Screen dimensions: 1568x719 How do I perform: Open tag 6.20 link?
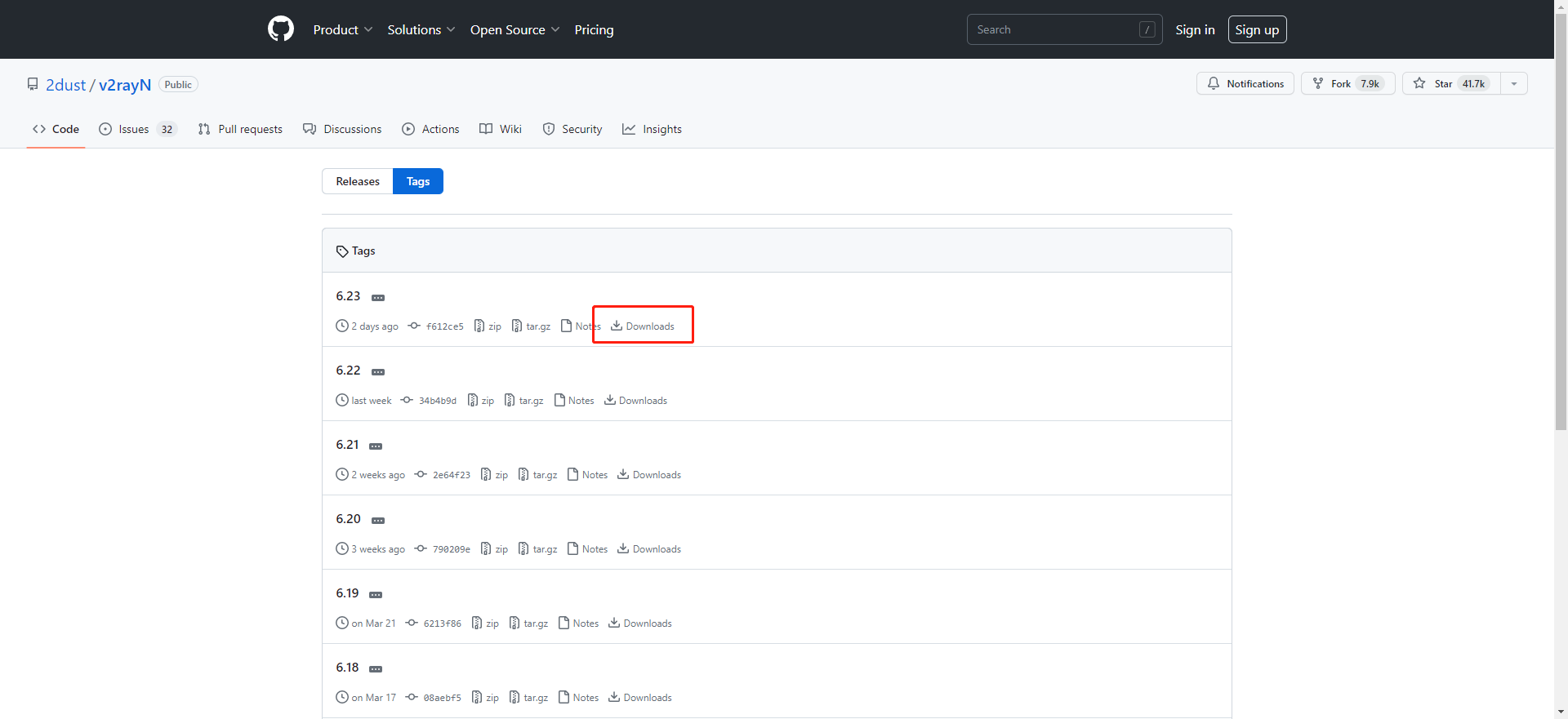(348, 519)
